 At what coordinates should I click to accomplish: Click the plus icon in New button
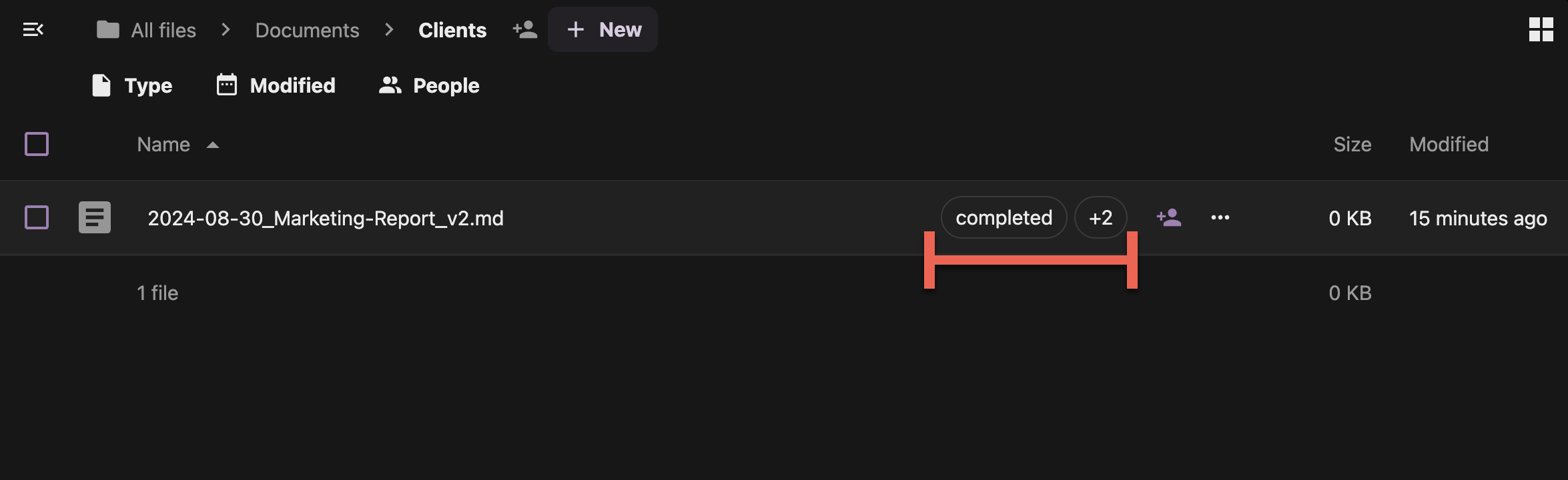point(575,29)
